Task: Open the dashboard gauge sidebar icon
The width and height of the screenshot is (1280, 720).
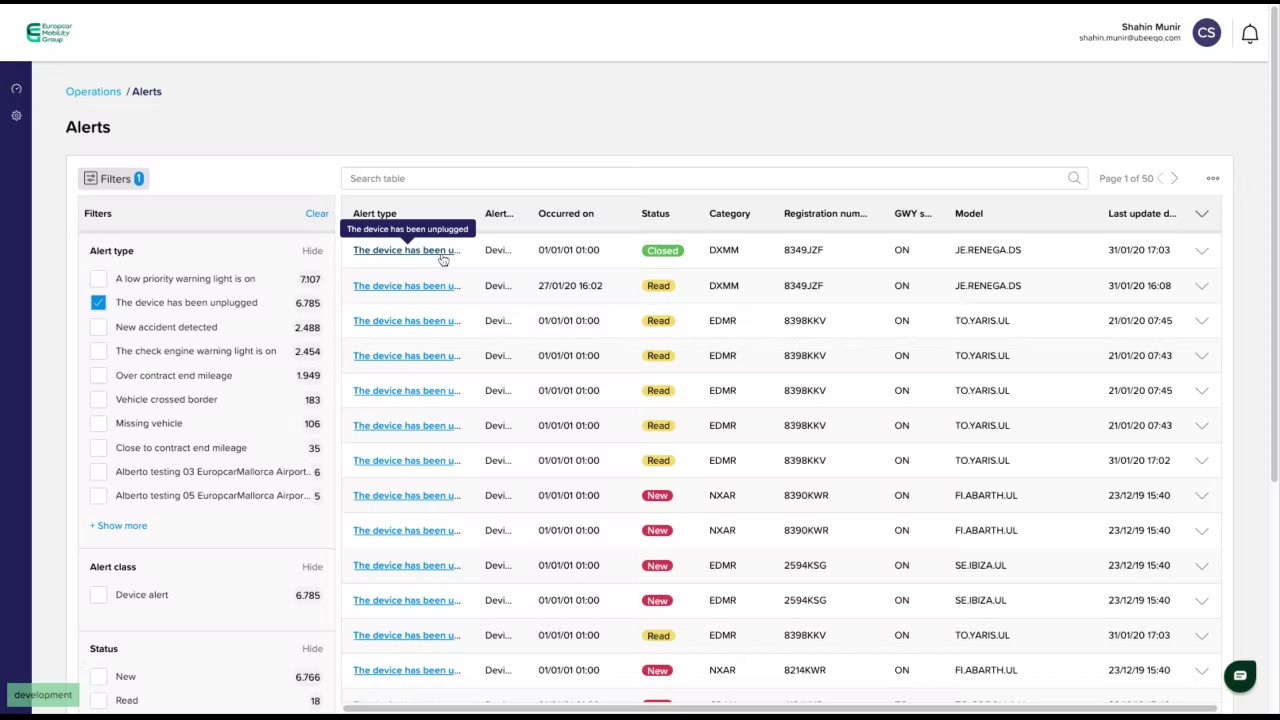Action: [16, 89]
